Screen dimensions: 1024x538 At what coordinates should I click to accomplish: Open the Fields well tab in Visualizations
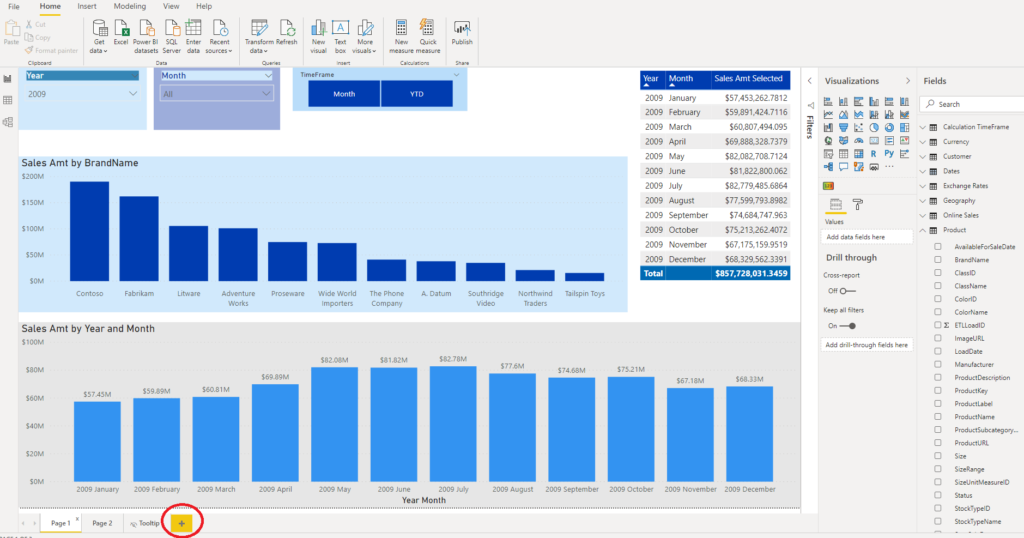[836, 204]
